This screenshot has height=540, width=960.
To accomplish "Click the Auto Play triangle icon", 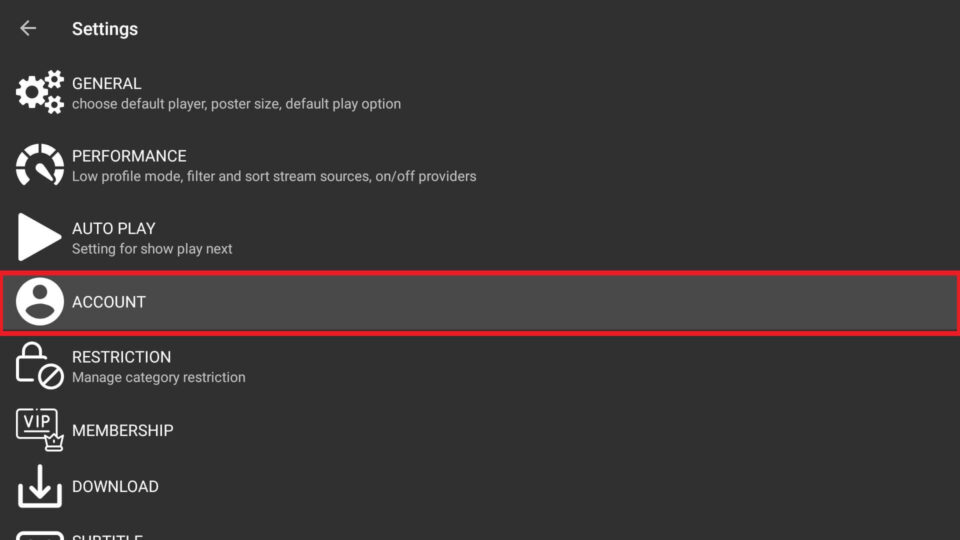I will pyautogui.click(x=39, y=237).
